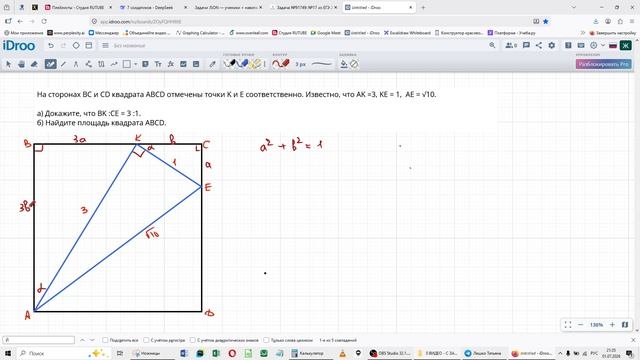Click the iDroo logo

click(19, 46)
